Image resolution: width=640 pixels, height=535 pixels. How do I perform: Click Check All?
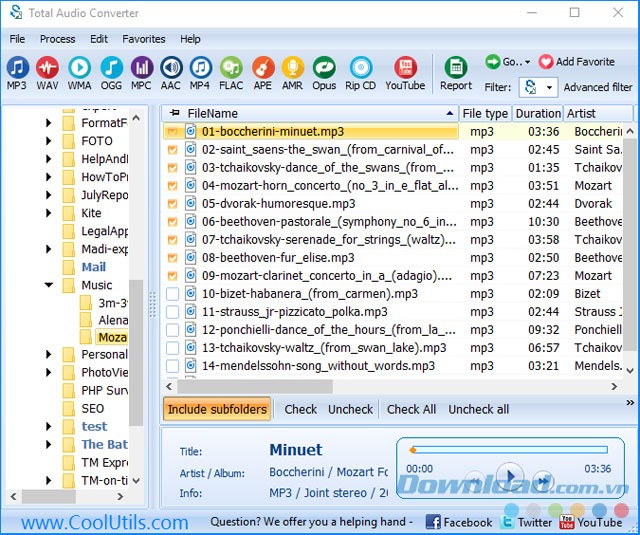pos(411,409)
